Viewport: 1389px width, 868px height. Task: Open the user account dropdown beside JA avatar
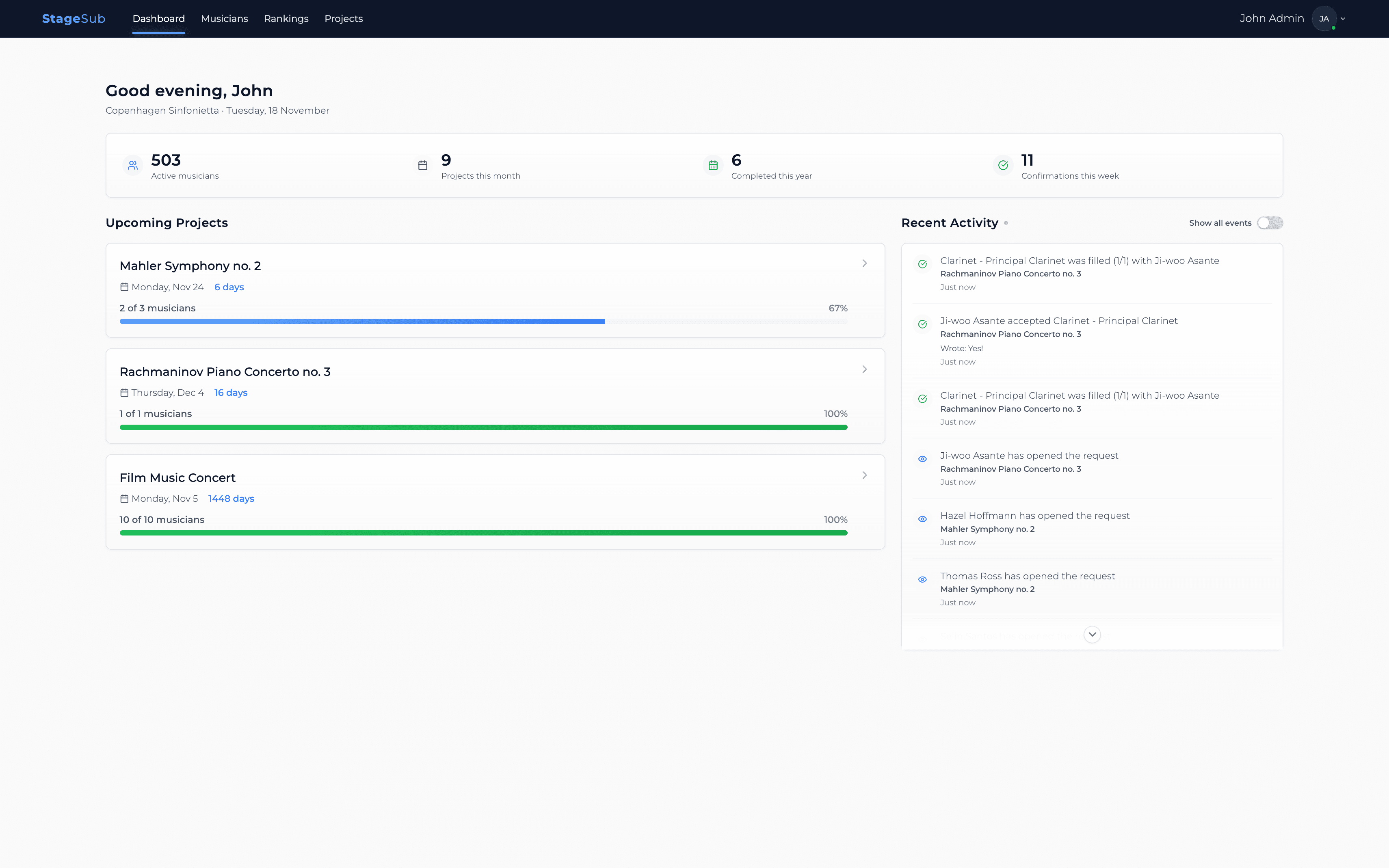coord(1342,18)
